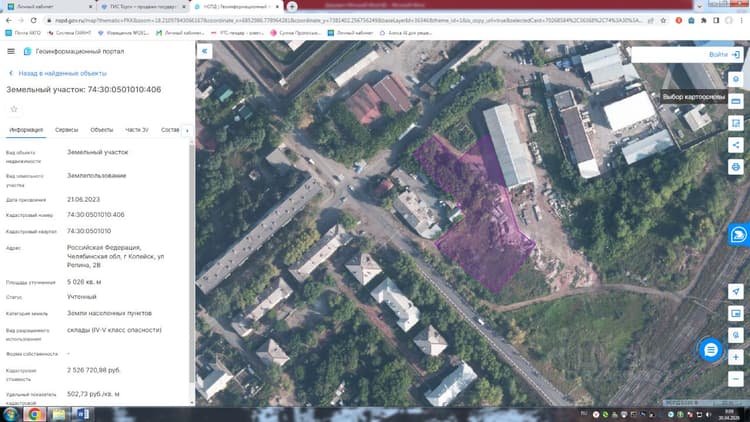Zoom out the map with minus button
Image resolution: width=750 pixels, height=422 pixels.
click(x=736, y=379)
